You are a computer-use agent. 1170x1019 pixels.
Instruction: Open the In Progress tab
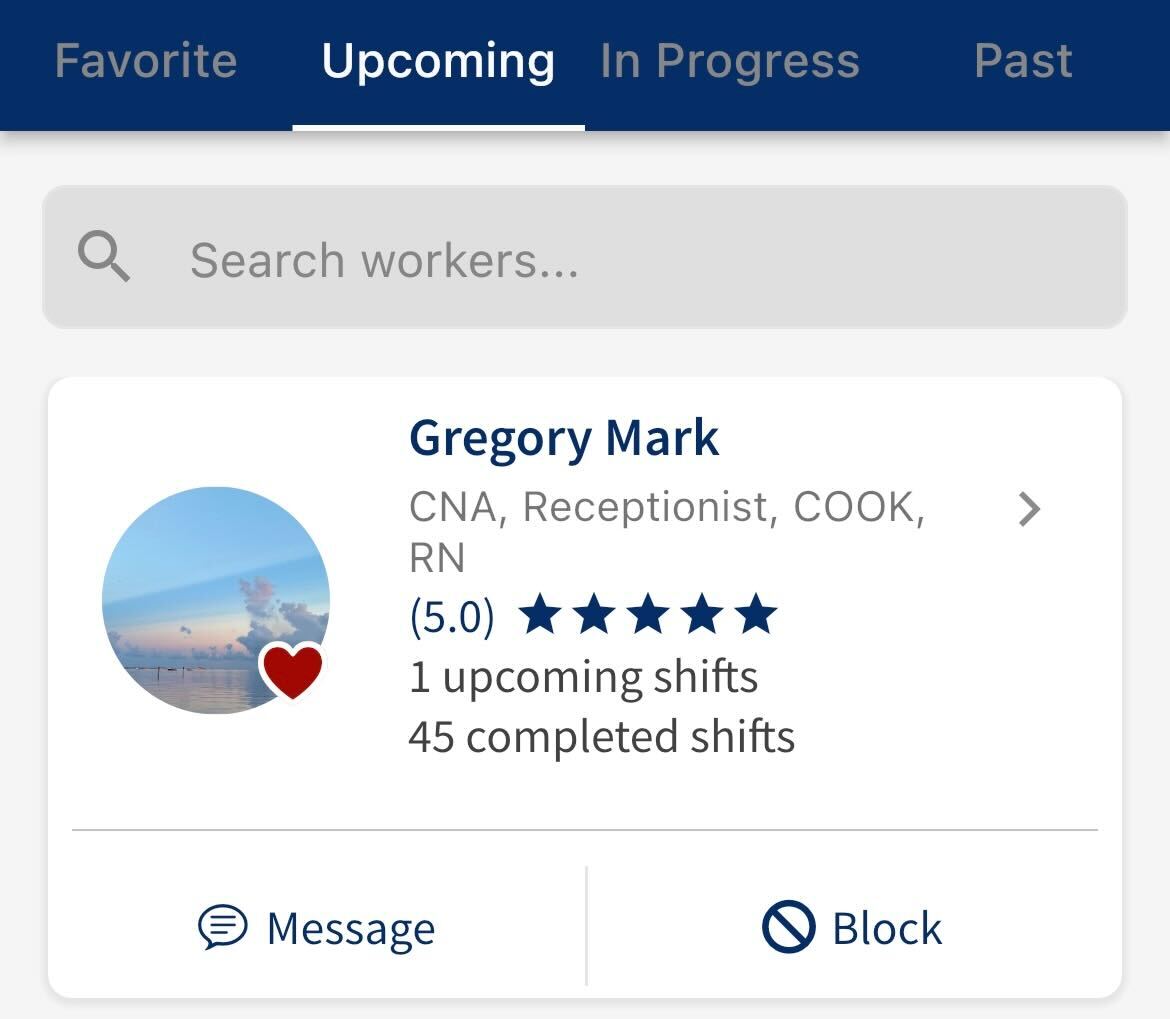[x=728, y=60]
